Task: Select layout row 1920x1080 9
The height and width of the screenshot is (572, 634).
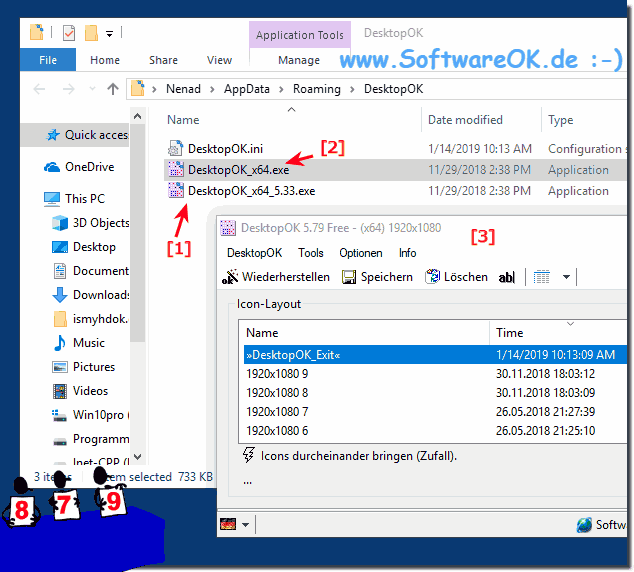Action: [x=435, y=374]
